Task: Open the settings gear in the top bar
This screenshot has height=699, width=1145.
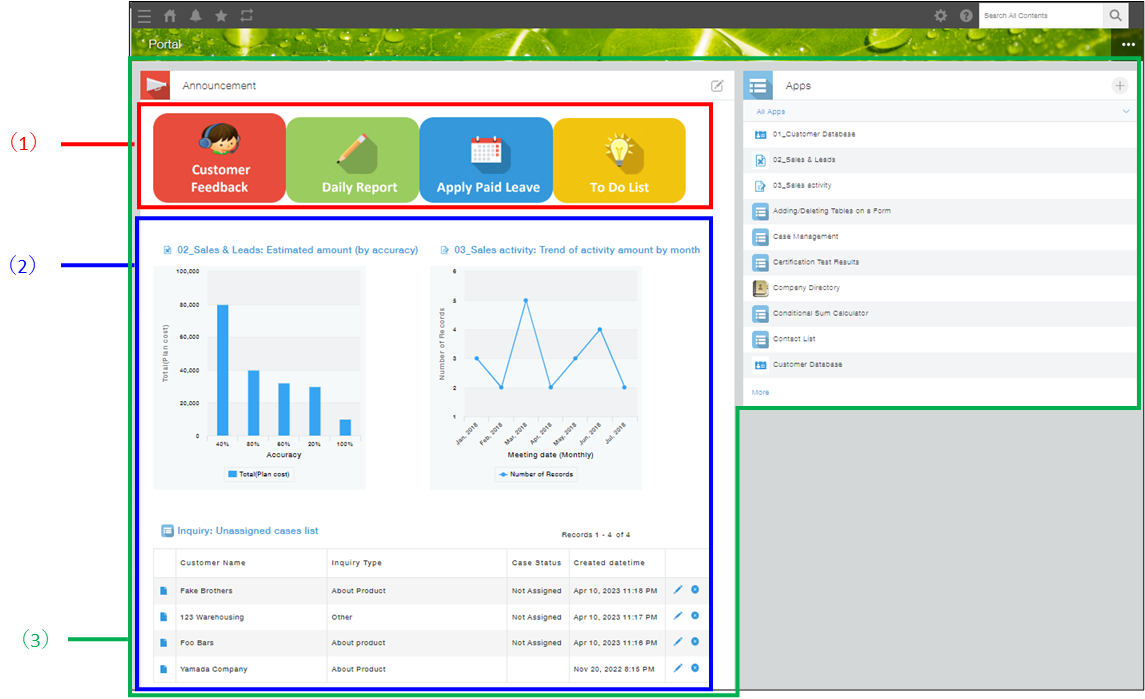Action: [940, 15]
